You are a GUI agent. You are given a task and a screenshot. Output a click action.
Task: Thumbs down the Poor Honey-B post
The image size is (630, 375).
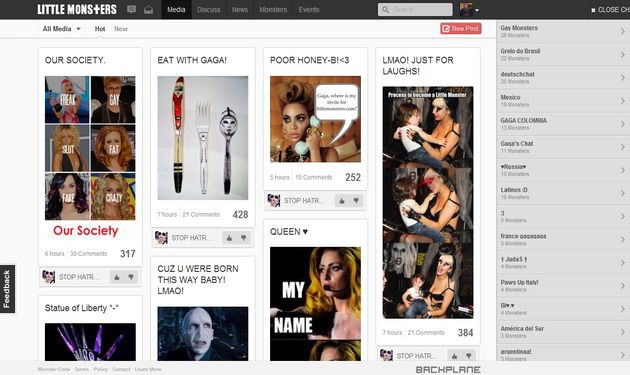tap(356, 201)
